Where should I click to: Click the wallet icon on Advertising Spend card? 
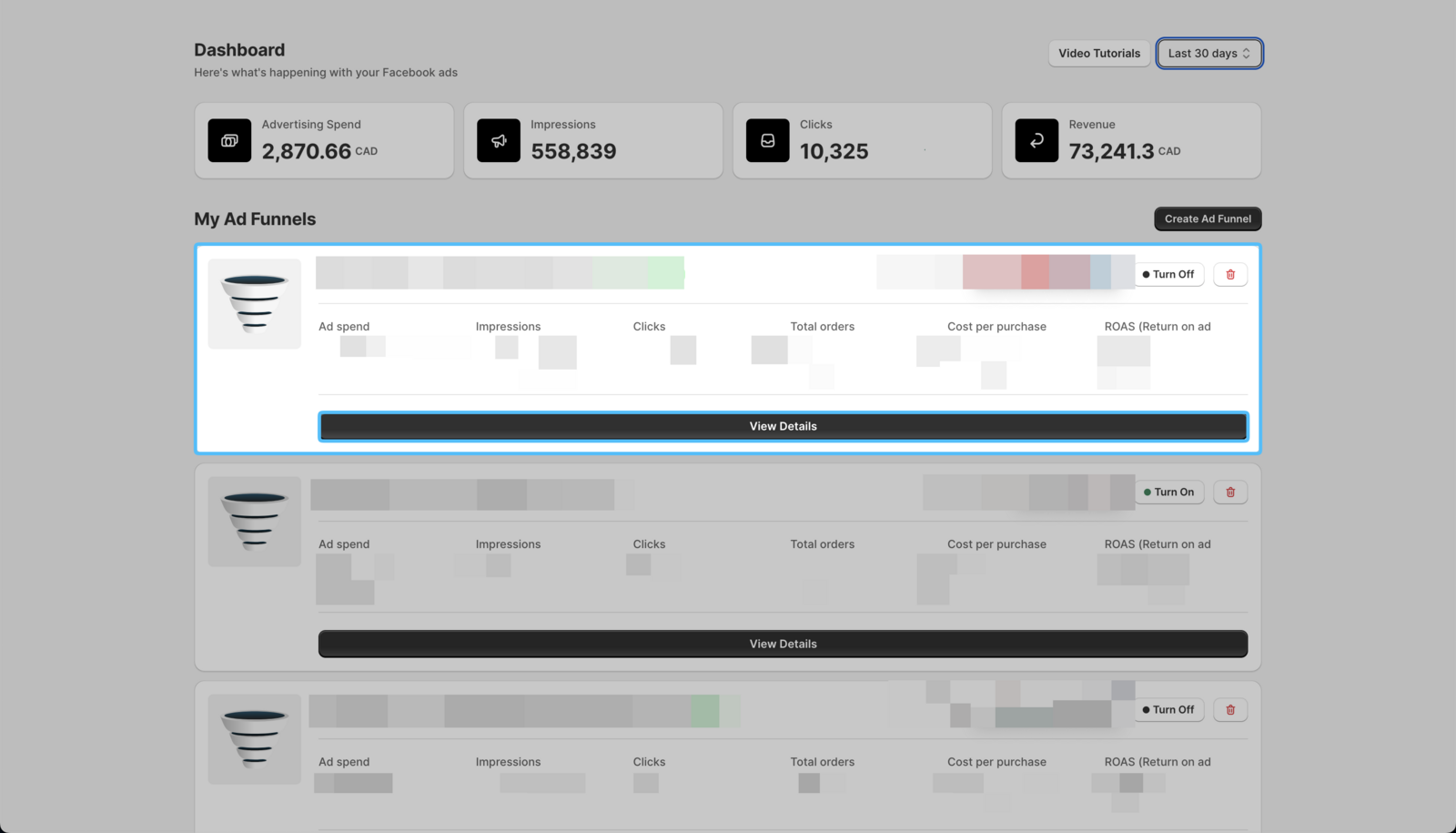(x=229, y=140)
